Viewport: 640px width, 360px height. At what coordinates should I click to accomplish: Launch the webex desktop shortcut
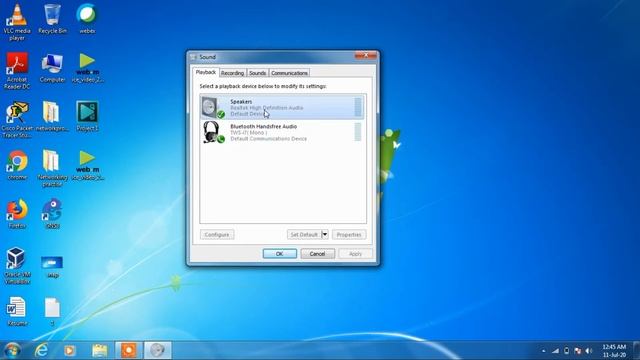[87, 19]
